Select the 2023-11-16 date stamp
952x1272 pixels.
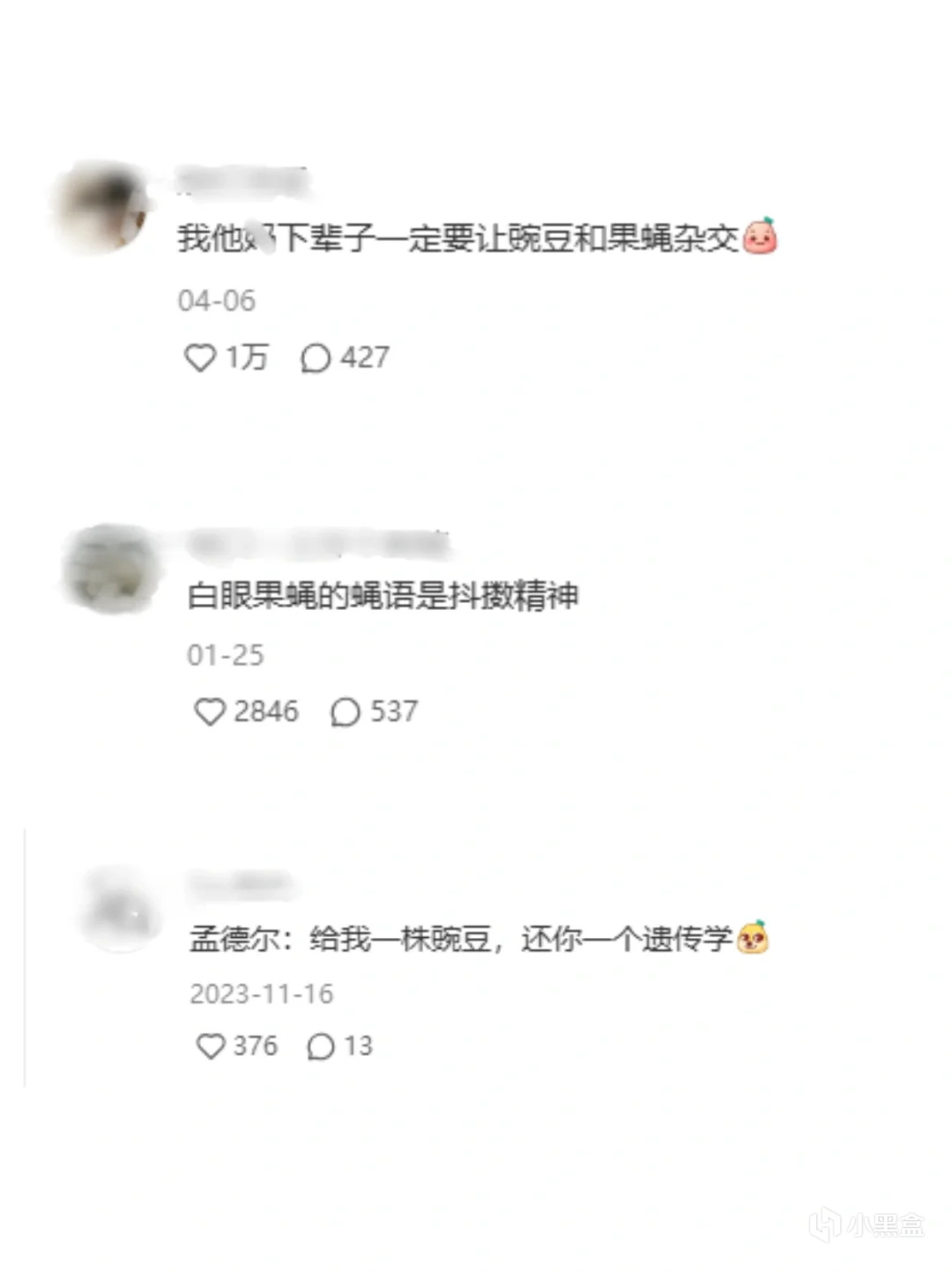(x=262, y=994)
